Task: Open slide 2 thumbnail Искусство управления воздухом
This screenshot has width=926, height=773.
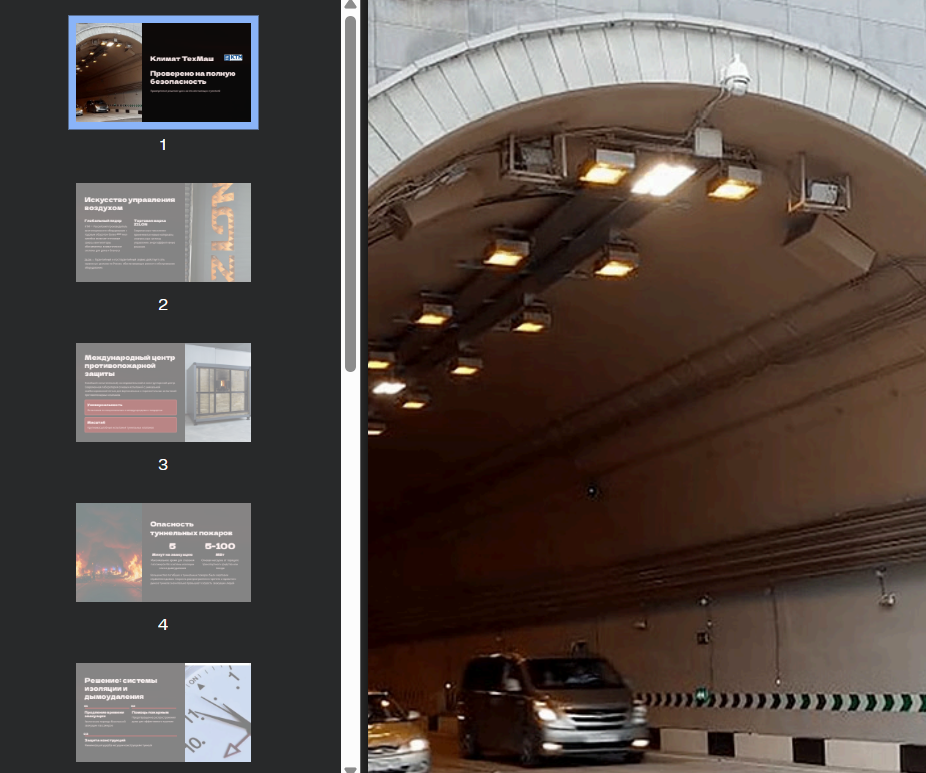Action: 163,232
